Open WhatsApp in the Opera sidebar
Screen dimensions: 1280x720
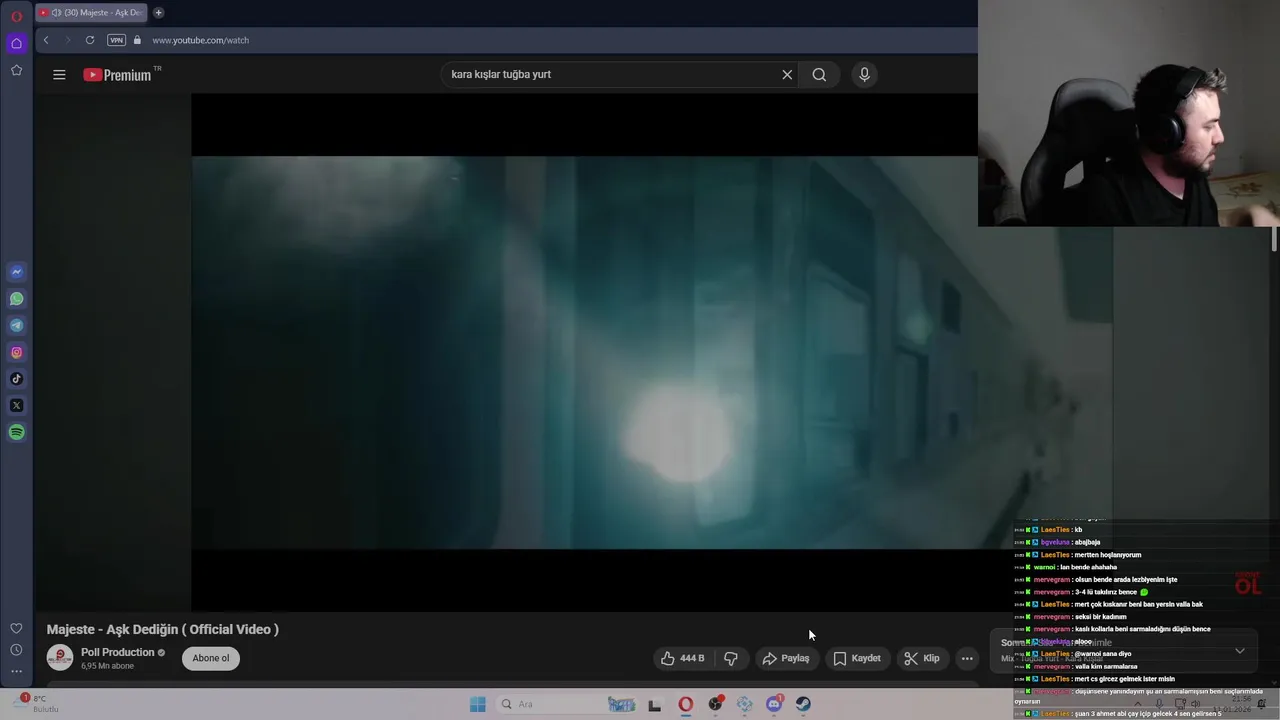[x=16, y=299]
